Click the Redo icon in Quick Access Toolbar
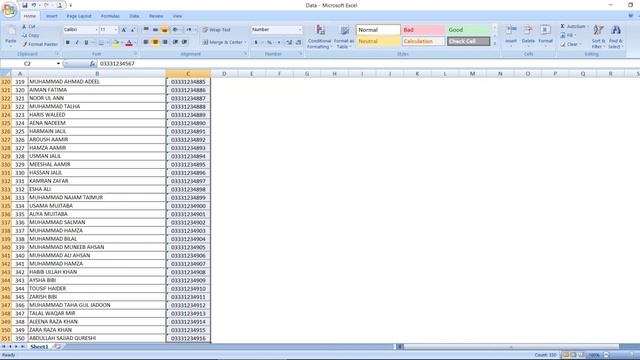Viewport: 640px width, 360px height. click(x=46, y=5)
